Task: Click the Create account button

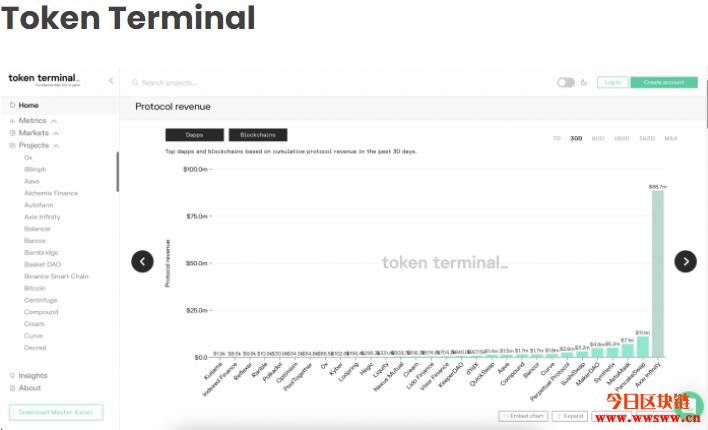Action: click(664, 82)
